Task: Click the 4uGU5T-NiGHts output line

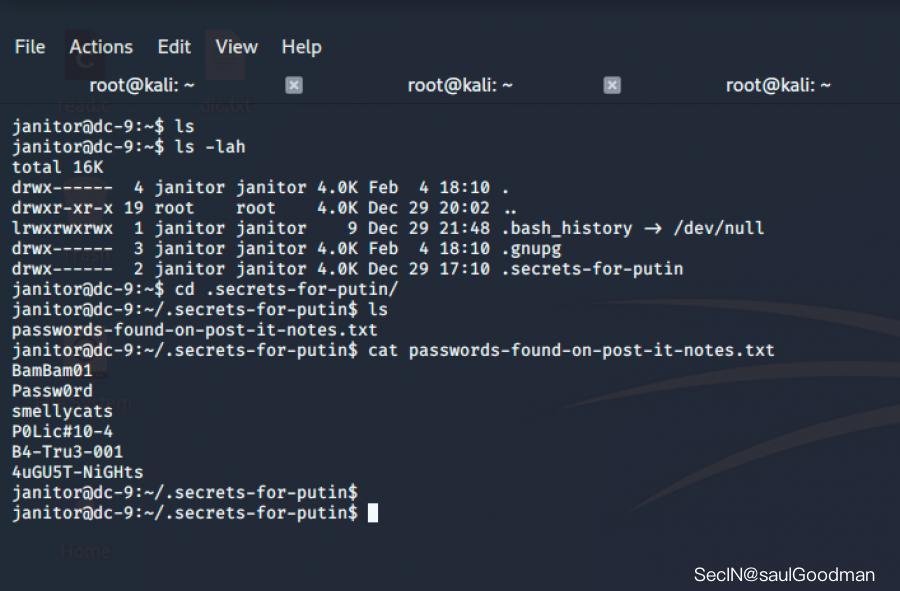Action: point(77,472)
